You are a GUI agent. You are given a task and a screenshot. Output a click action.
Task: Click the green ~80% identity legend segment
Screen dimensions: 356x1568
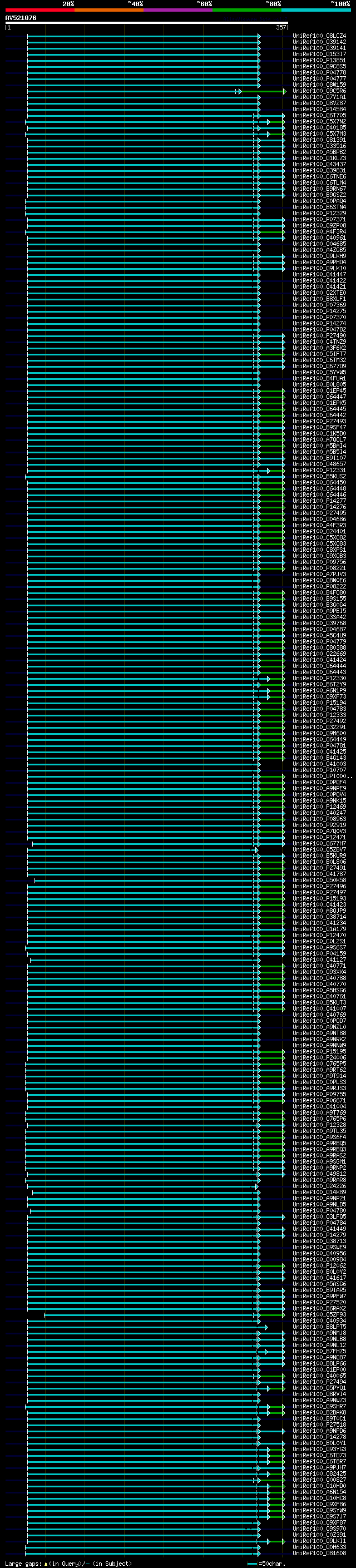point(247,10)
